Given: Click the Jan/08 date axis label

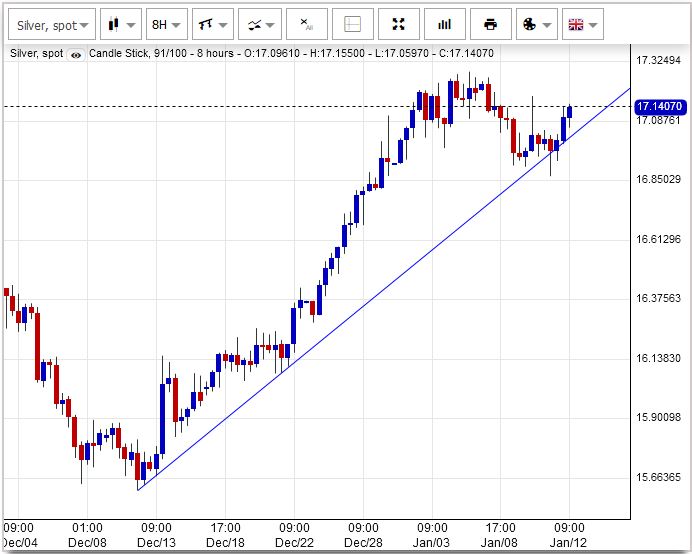Looking at the screenshot, I should [x=500, y=543].
